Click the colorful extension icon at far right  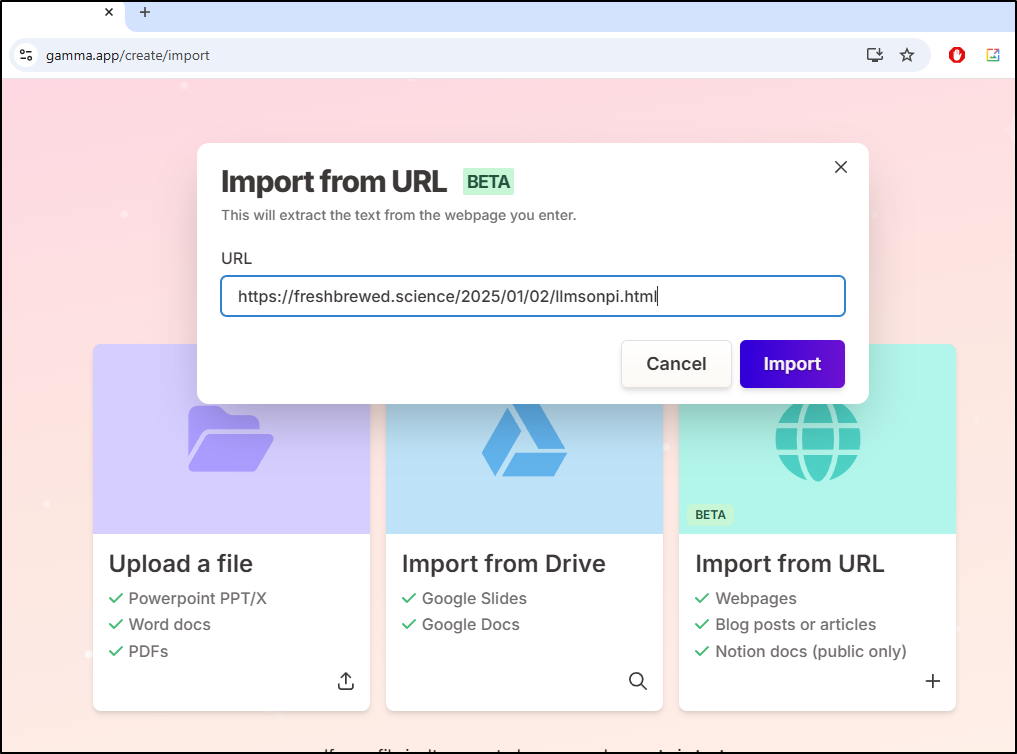992,55
